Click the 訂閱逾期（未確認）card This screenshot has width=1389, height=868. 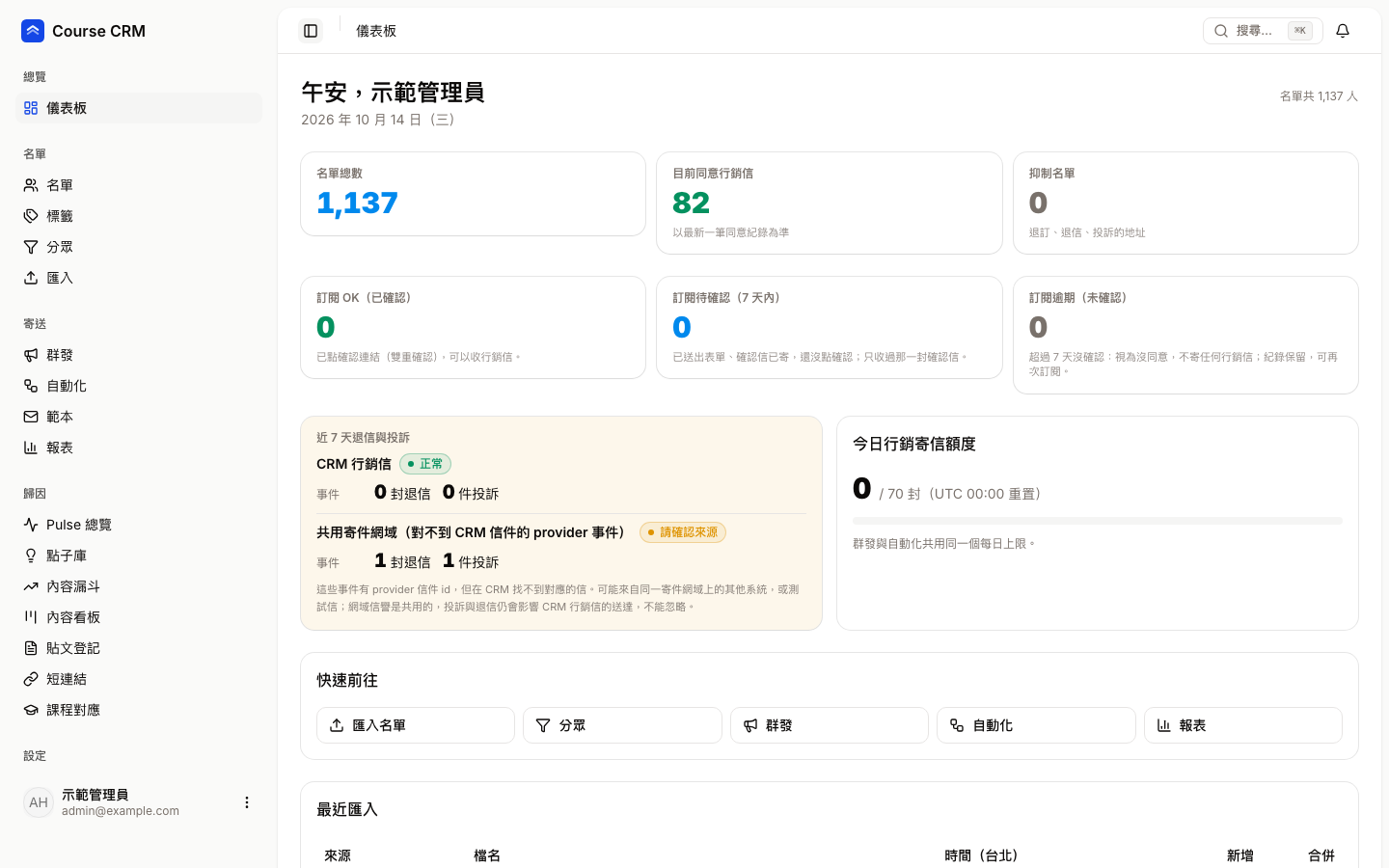[x=1185, y=335]
